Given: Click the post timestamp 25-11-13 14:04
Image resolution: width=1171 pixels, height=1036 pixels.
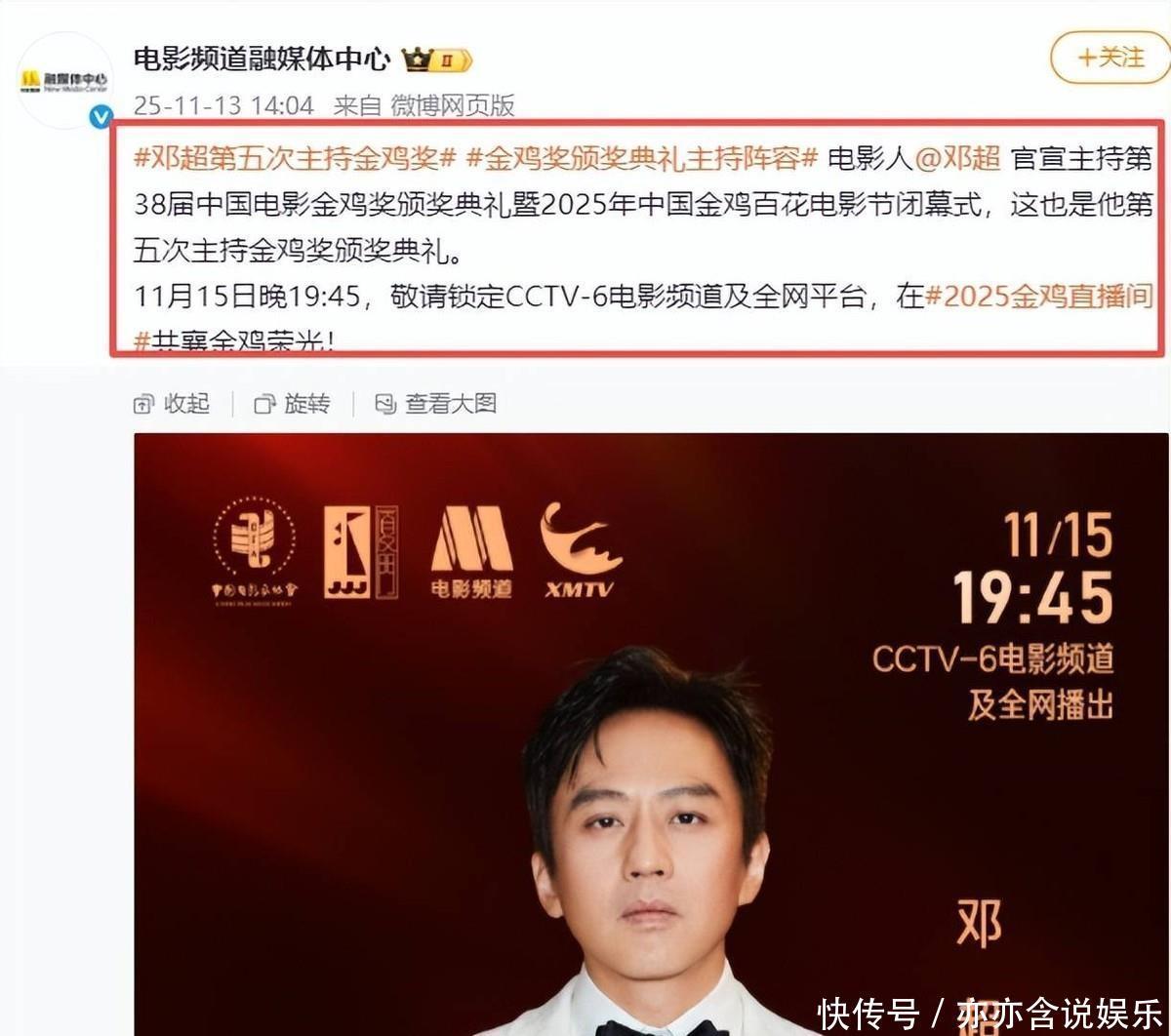Looking at the screenshot, I should pyautogui.click(x=223, y=105).
